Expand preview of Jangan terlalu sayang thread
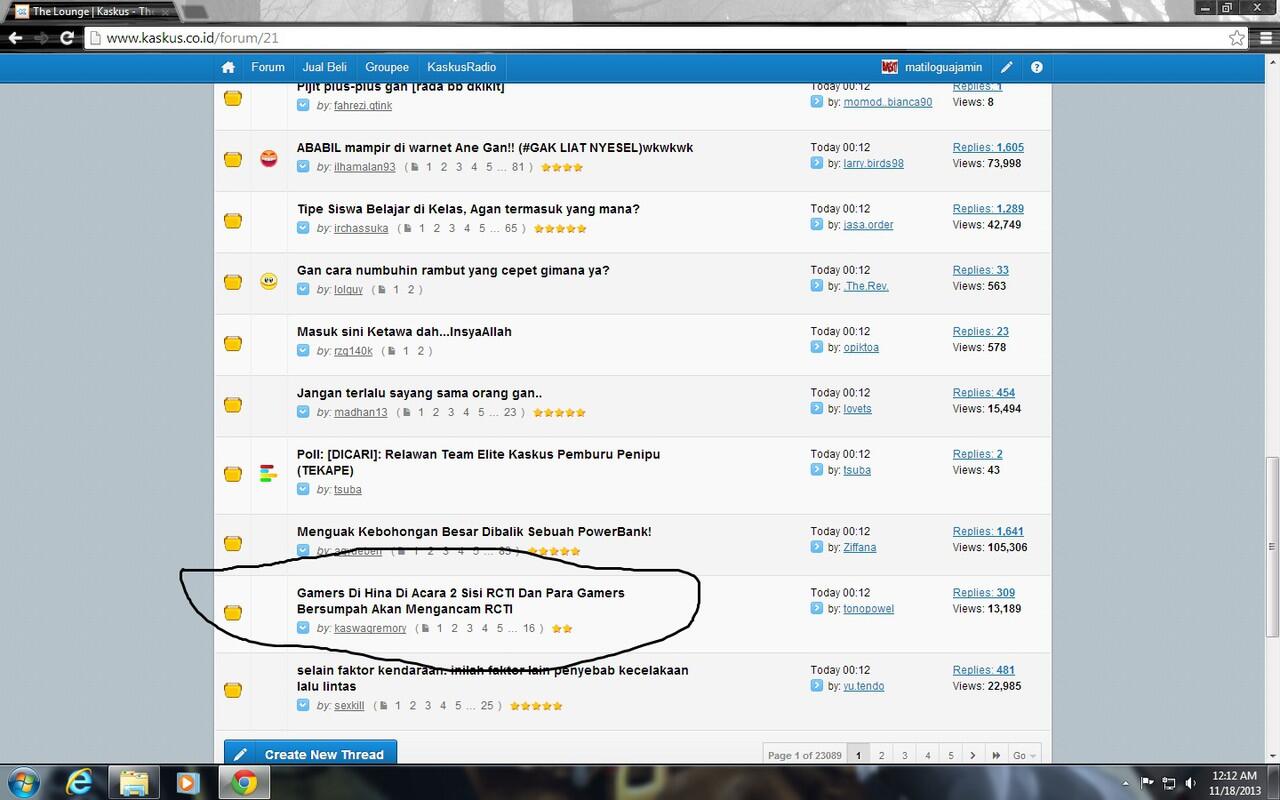Viewport: 1280px width, 800px height. pyautogui.click(x=303, y=412)
